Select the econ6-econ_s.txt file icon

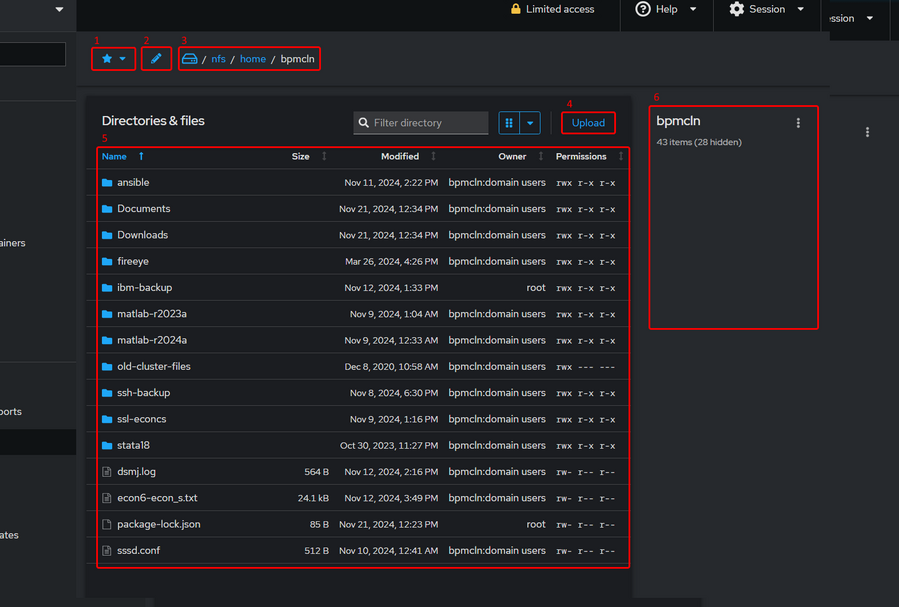107,499
